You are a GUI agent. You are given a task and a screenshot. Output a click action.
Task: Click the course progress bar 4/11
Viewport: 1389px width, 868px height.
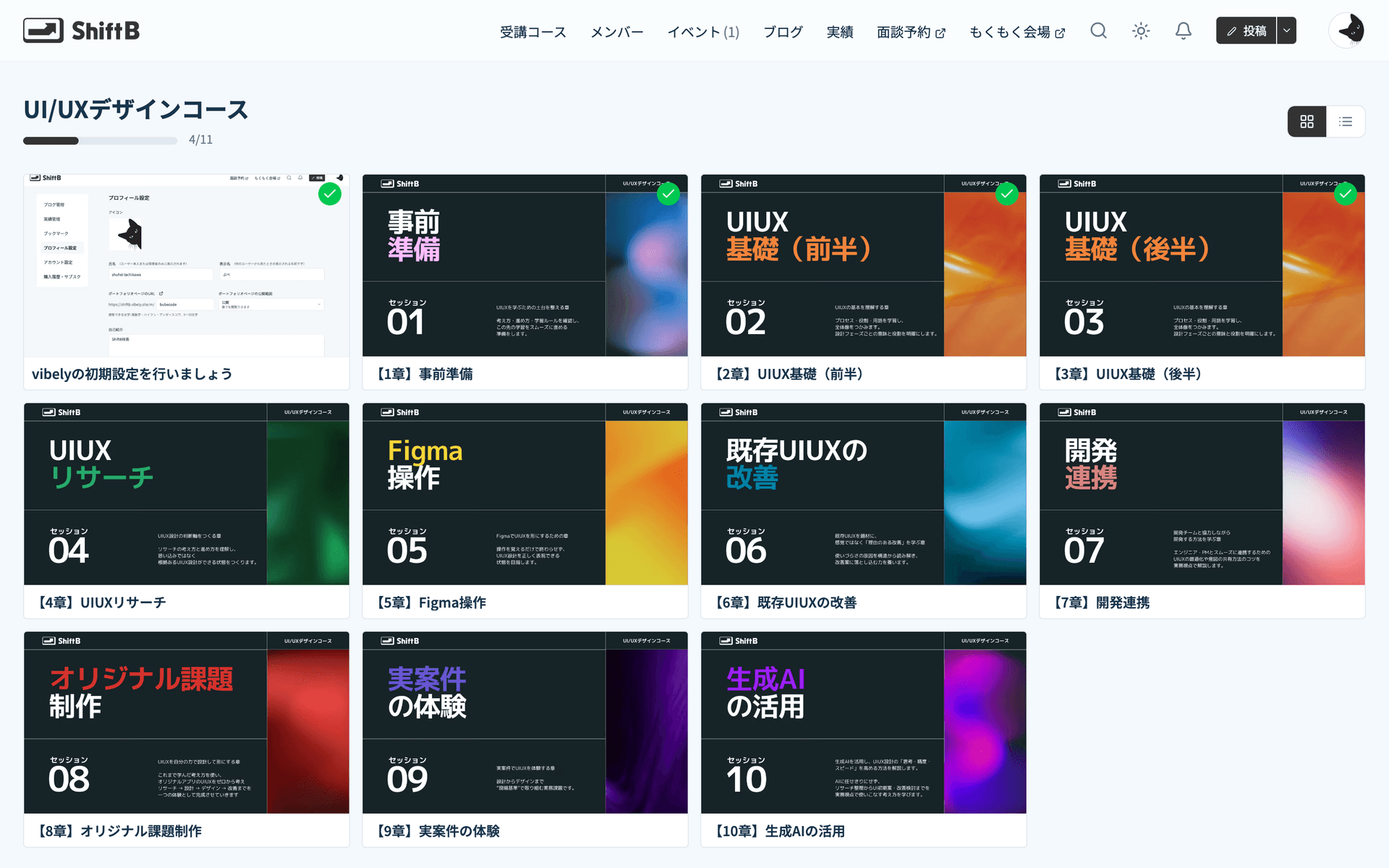(100, 140)
